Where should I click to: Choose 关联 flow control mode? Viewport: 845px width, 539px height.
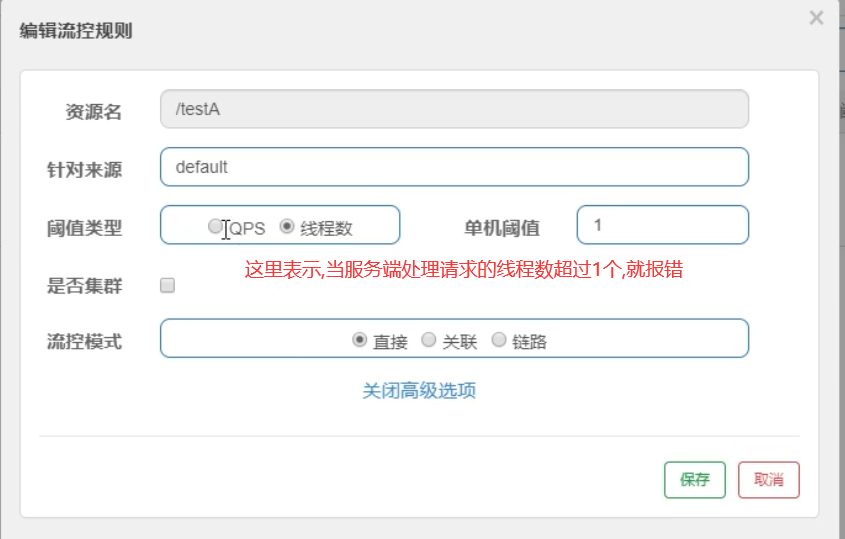428,340
